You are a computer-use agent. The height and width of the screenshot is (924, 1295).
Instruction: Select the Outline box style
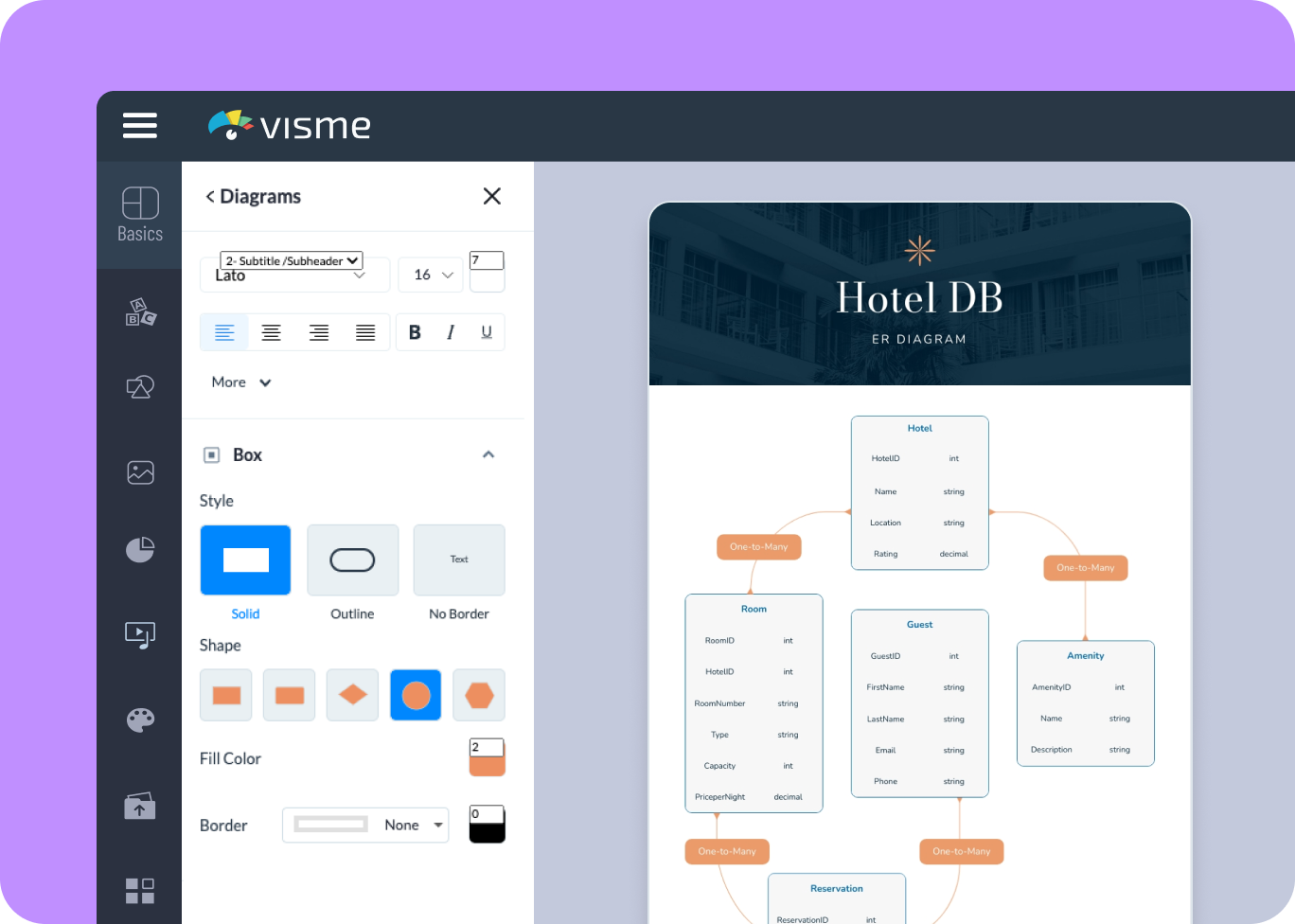point(352,560)
